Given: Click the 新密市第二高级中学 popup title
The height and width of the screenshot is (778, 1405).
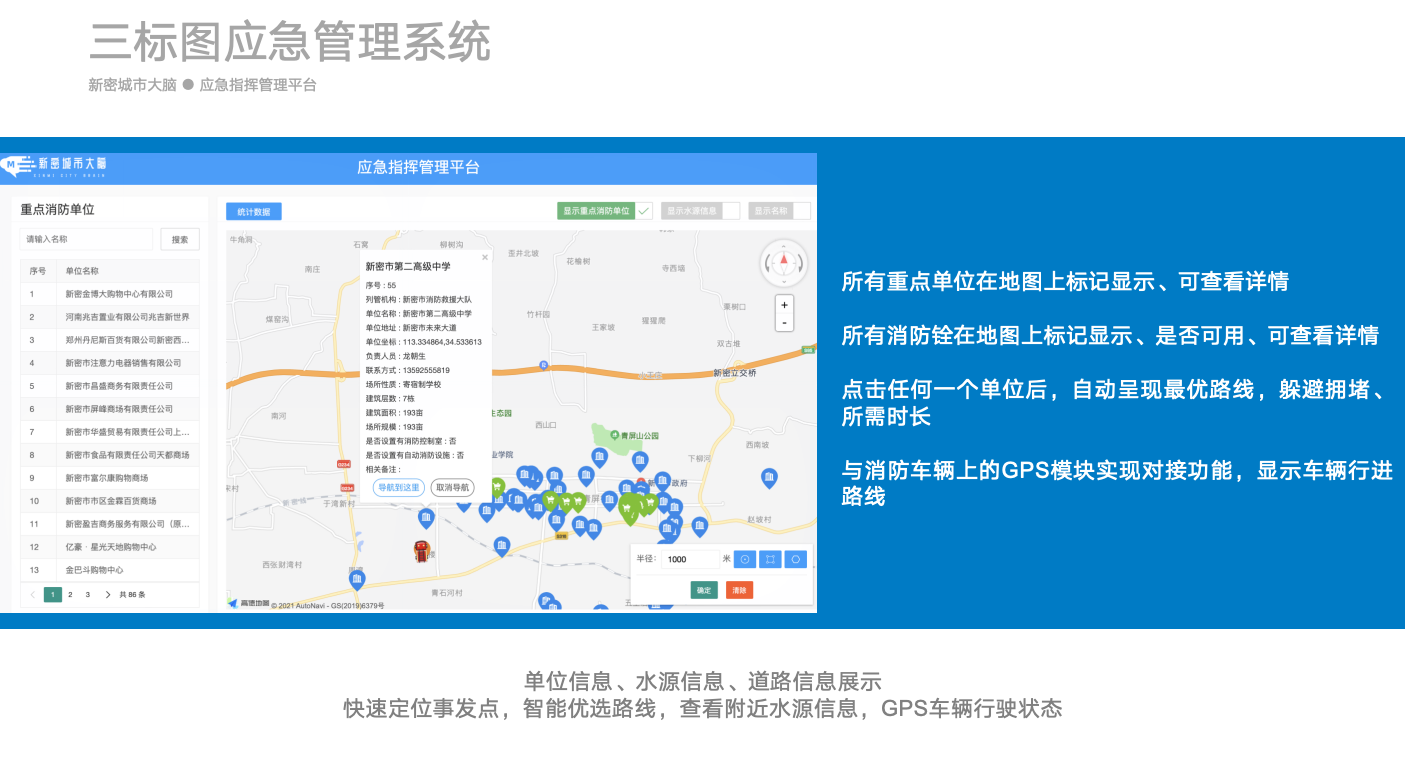Looking at the screenshot, I should 408,267.
